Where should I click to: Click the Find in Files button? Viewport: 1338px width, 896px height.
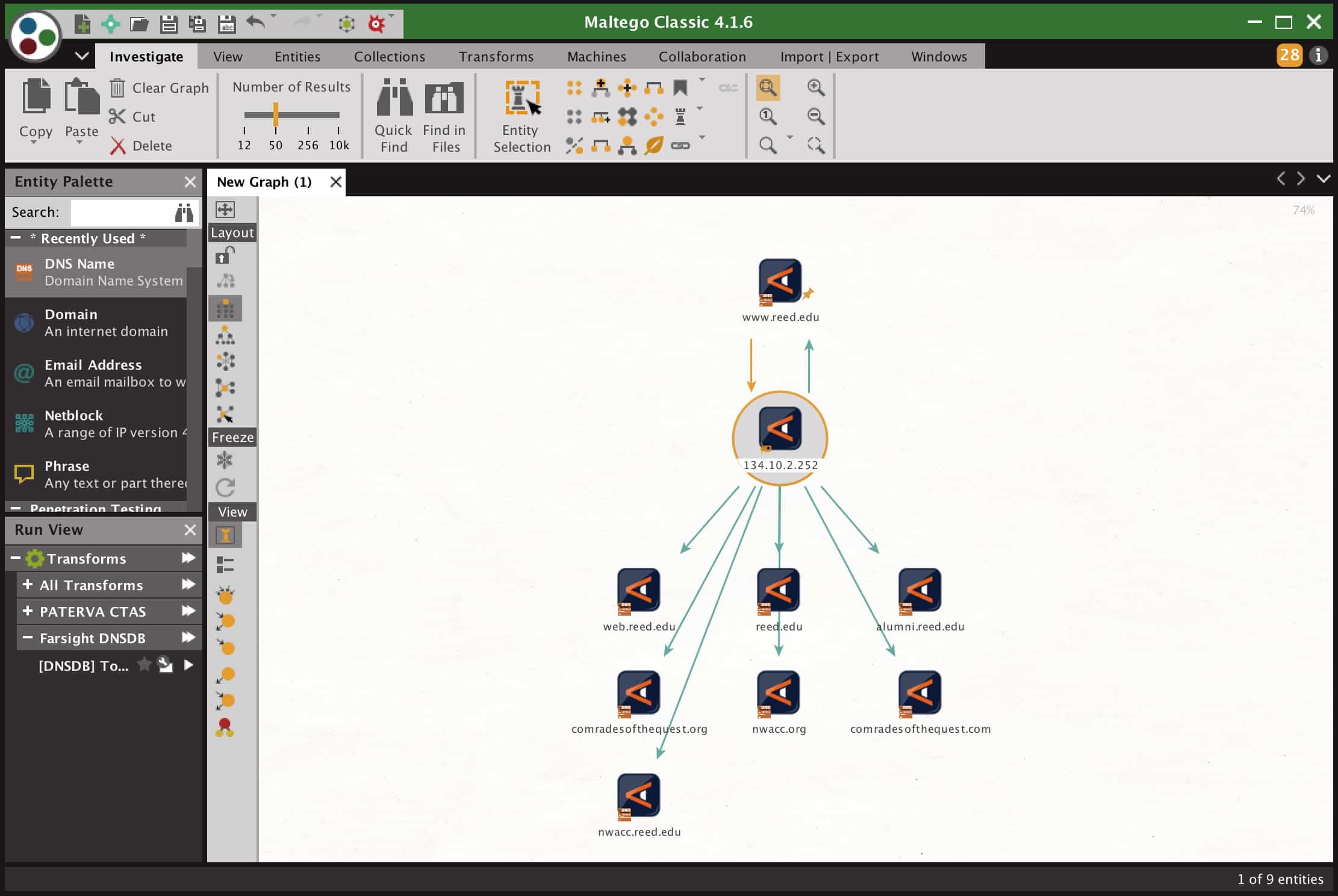445,116
